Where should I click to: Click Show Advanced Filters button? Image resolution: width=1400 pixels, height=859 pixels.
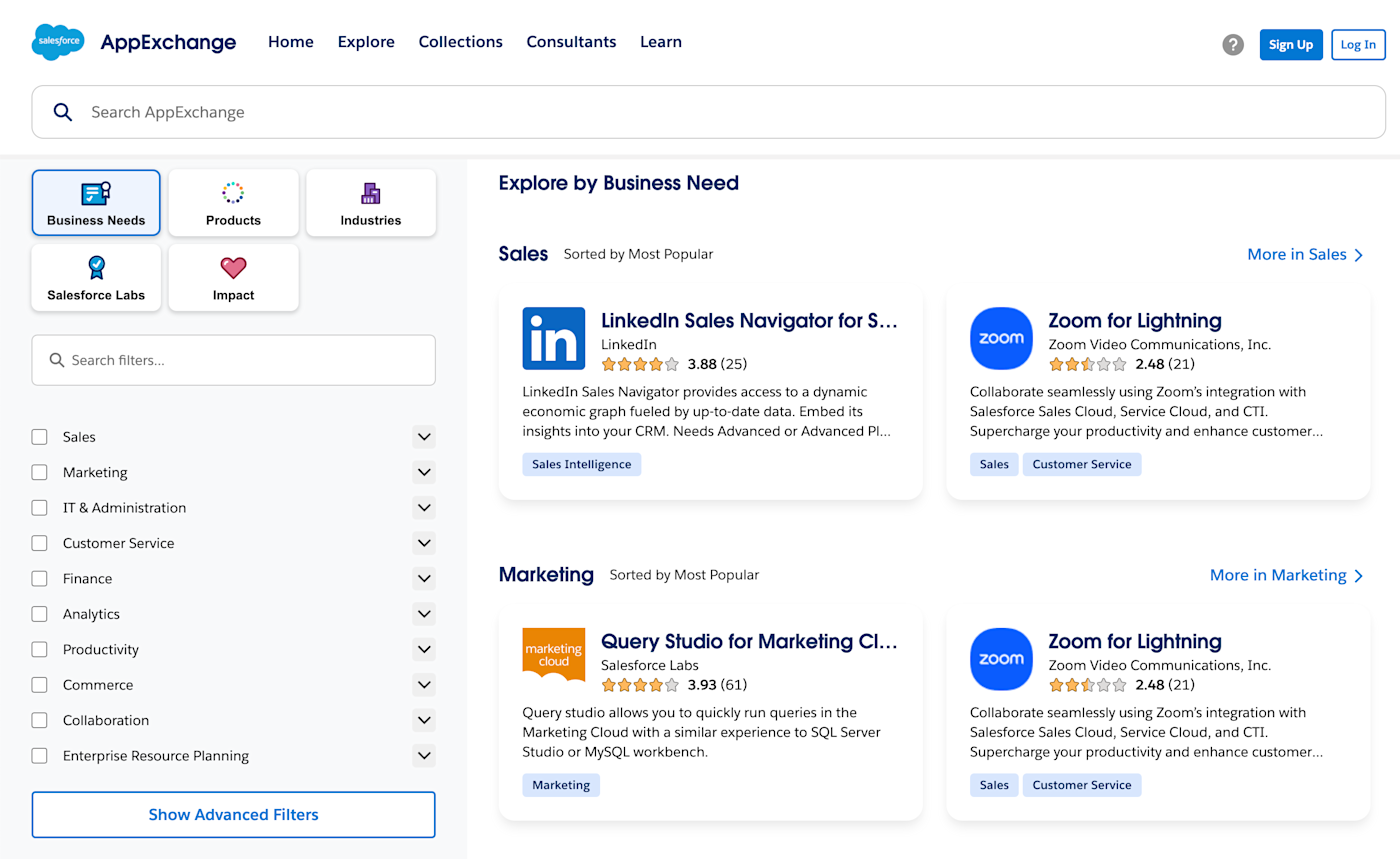(x=234, y=815)
